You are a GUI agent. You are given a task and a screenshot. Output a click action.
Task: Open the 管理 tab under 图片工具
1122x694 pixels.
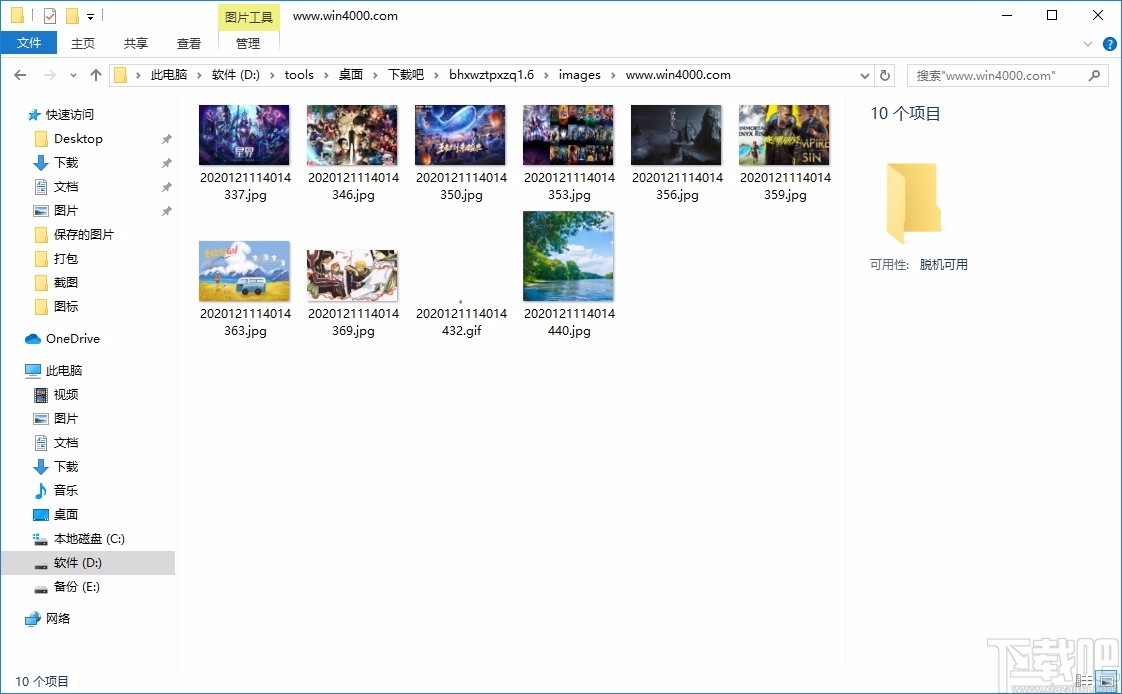(249, 43)
